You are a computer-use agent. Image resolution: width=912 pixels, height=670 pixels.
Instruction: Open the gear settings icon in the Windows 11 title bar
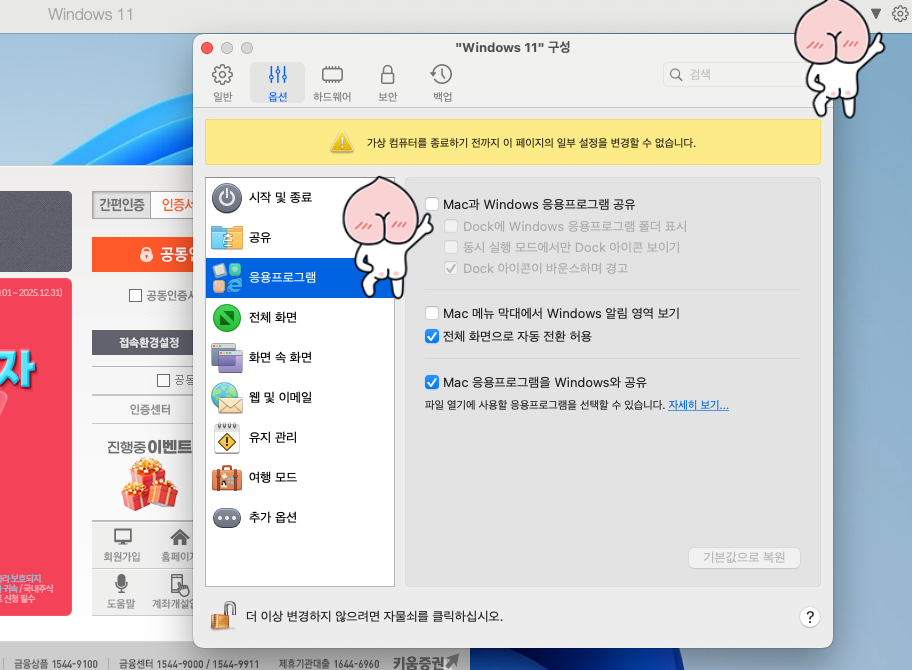coord(900,13)
